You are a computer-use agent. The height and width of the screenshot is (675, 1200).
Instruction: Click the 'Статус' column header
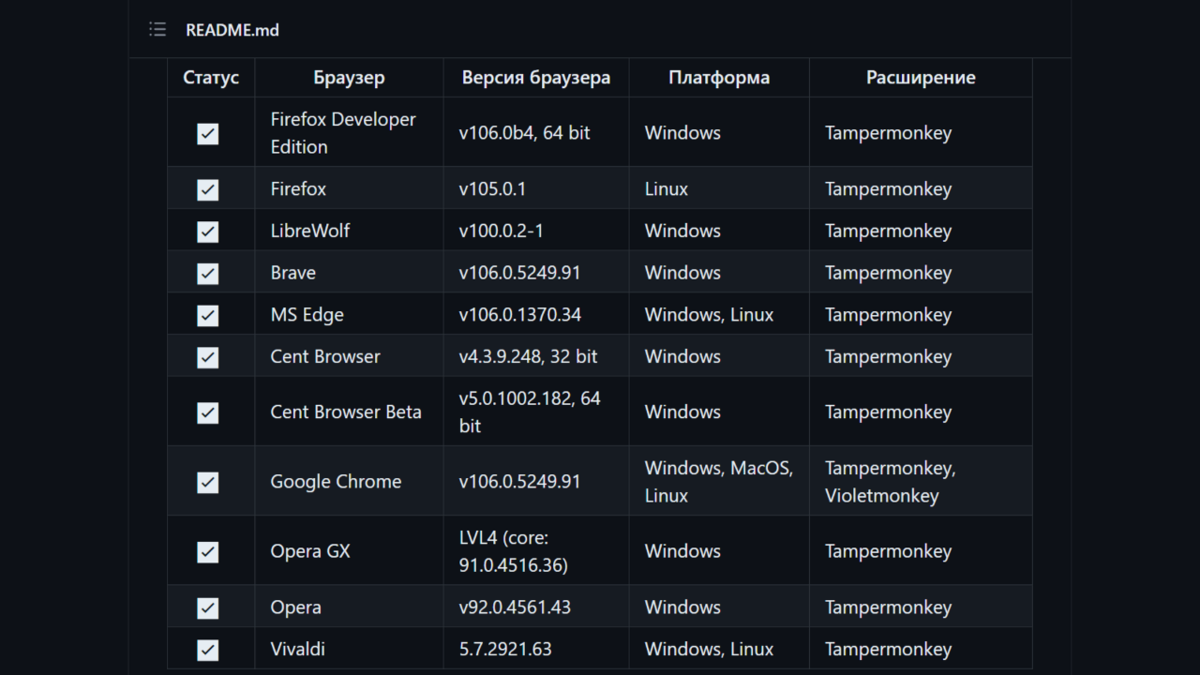[211, 77]
